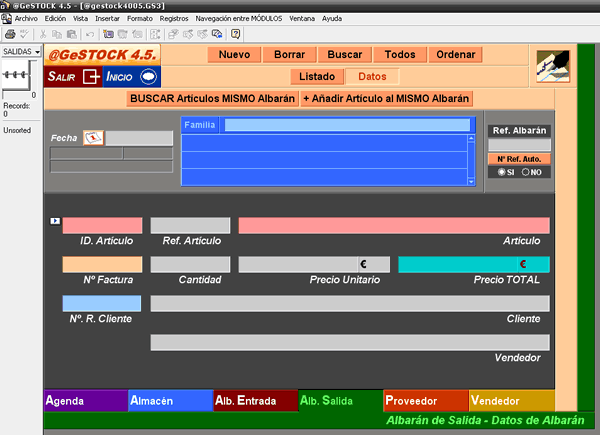Open the Formato menu
This screenshot has height=435, width=600.
140,18
